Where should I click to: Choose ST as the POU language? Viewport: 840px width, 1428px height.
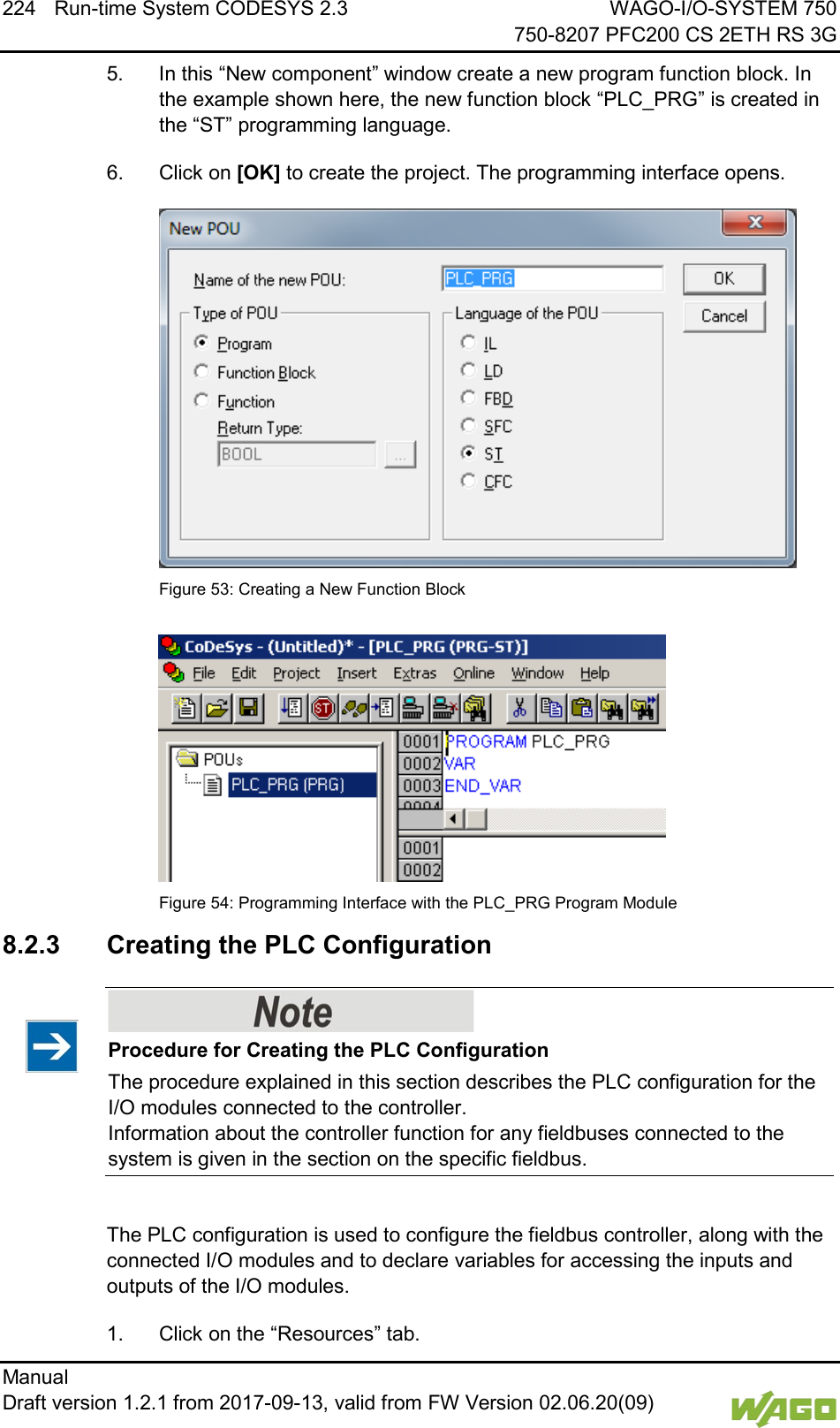click(468, 452)
